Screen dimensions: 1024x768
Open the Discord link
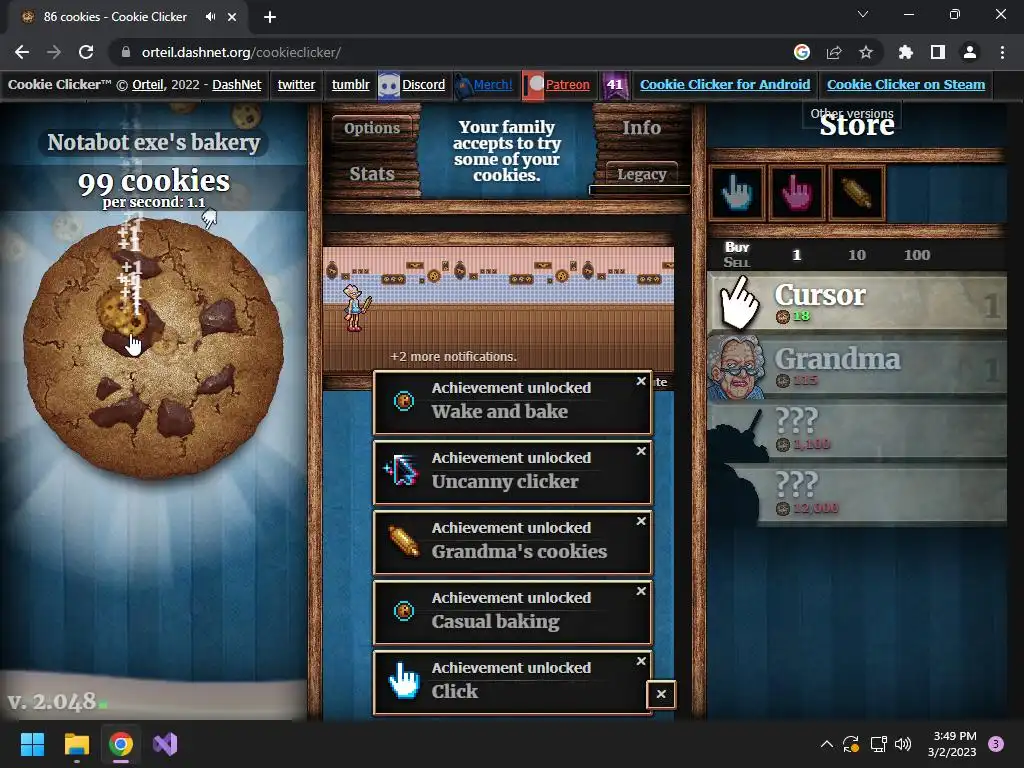423,84
